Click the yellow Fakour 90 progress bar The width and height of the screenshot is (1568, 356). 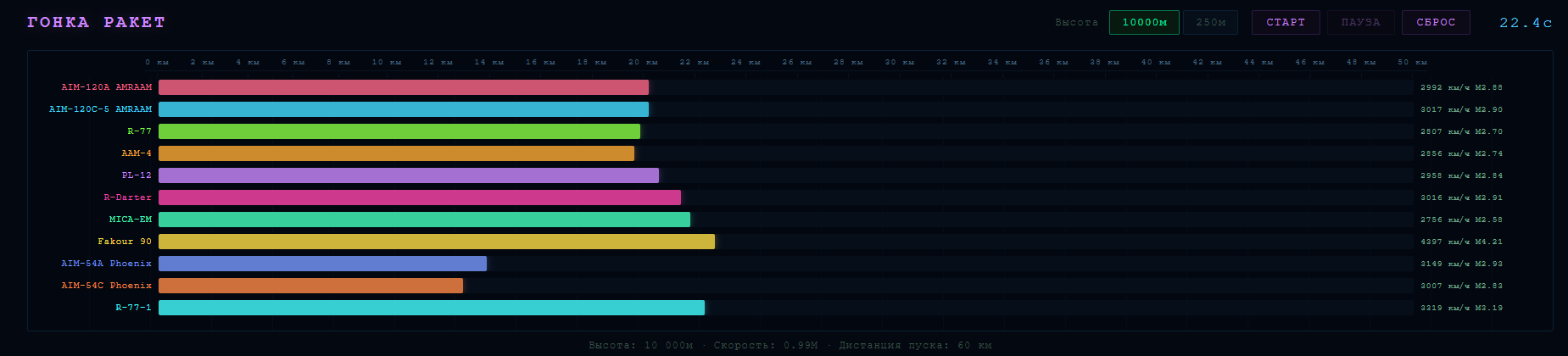(x=436, y=242)
